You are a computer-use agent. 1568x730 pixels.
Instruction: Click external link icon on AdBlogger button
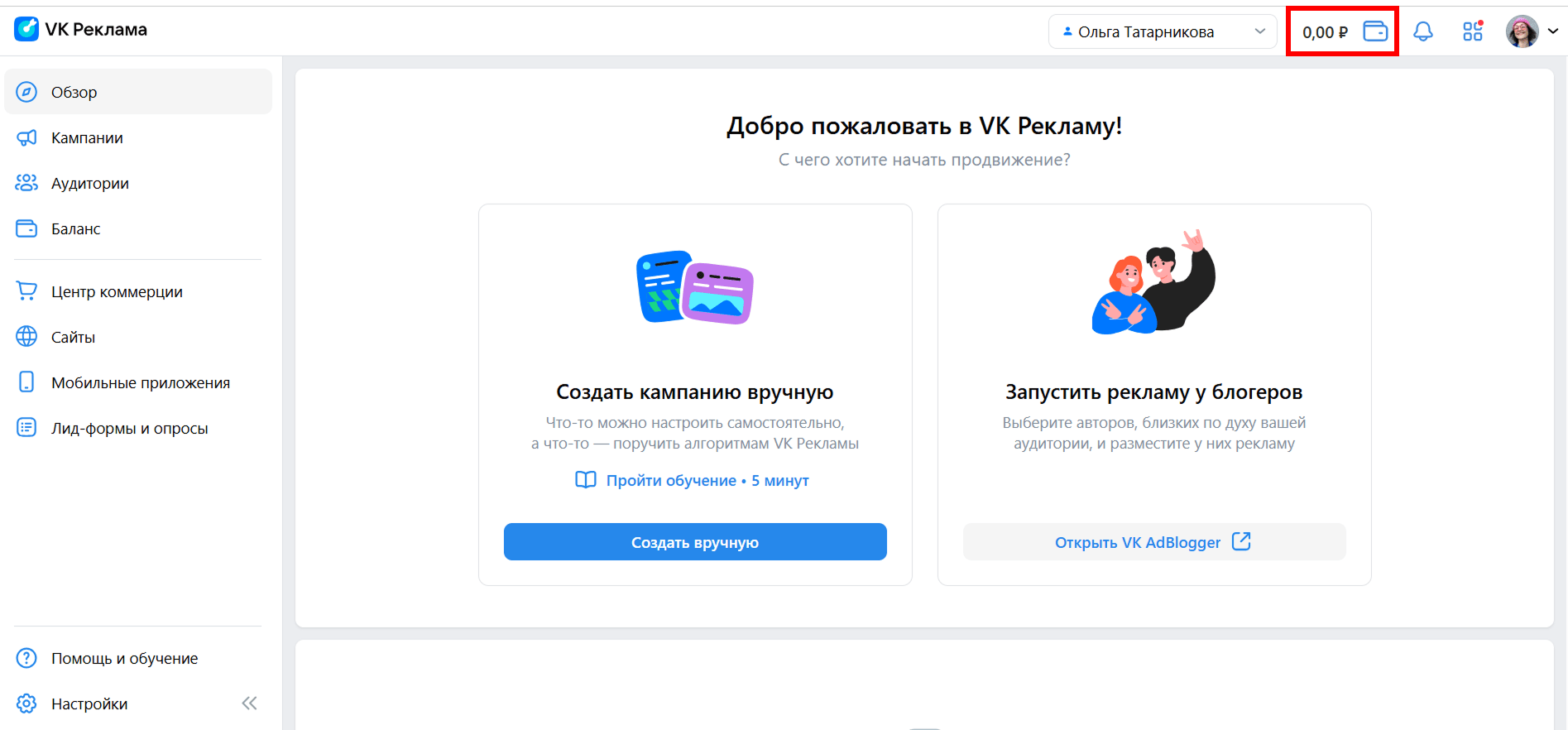[x=1241, y=541]
